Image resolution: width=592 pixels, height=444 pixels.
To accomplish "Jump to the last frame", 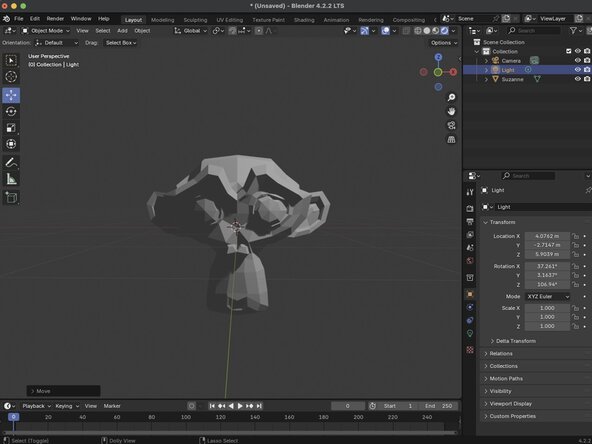I will pos(259,406).
